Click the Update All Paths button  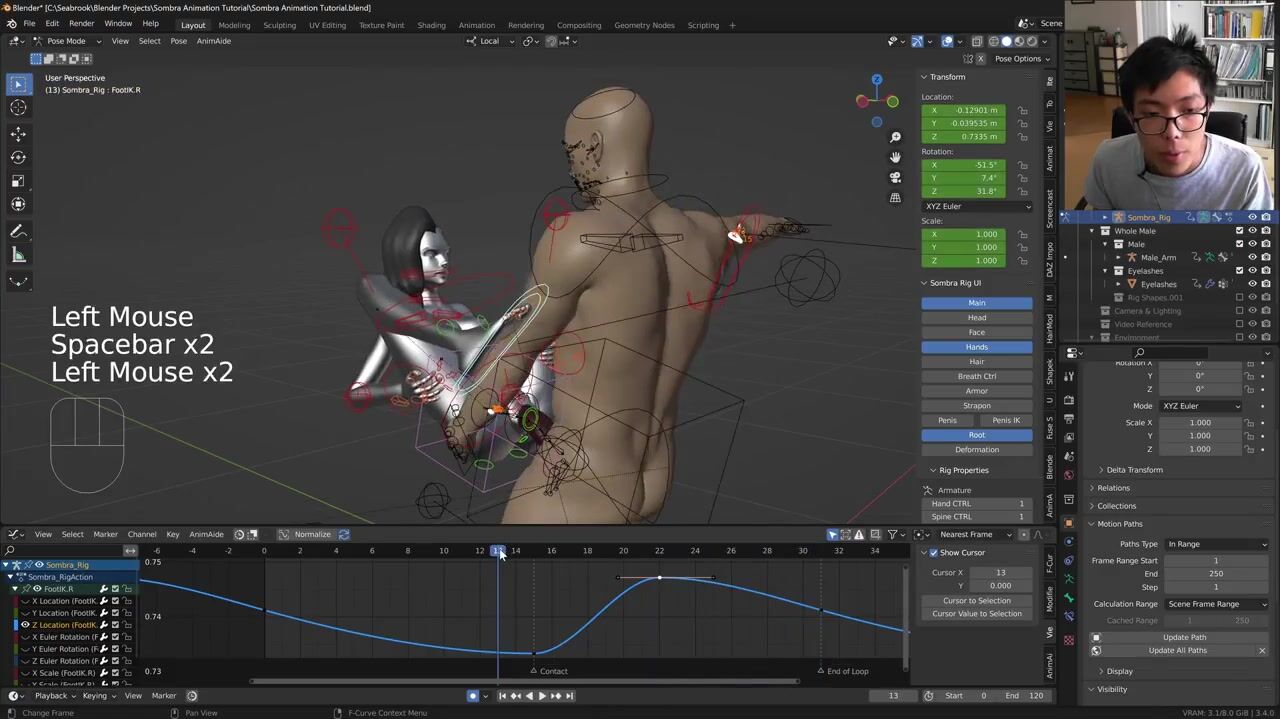point(1177,651)
